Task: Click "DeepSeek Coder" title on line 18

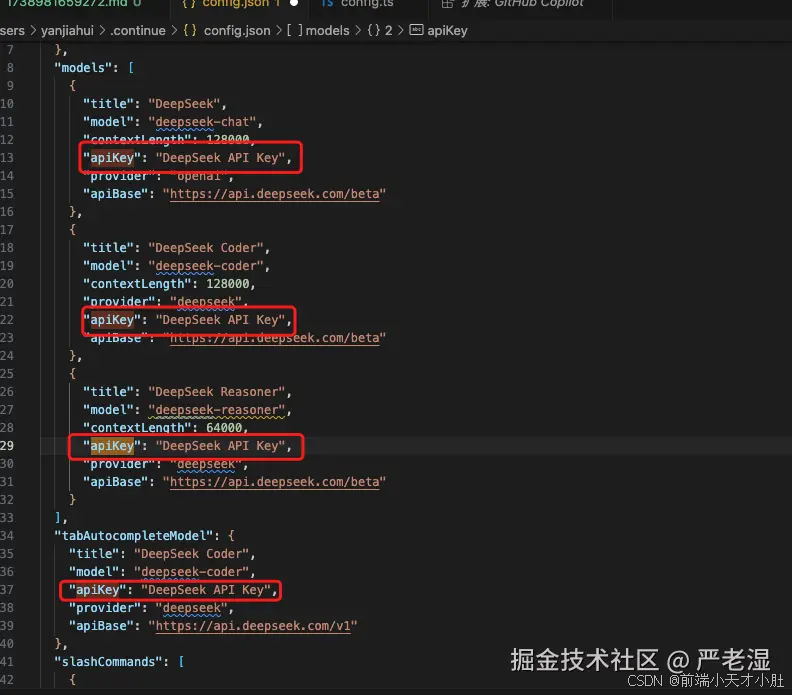Action: pyautogui.click(x=206, y=248)
